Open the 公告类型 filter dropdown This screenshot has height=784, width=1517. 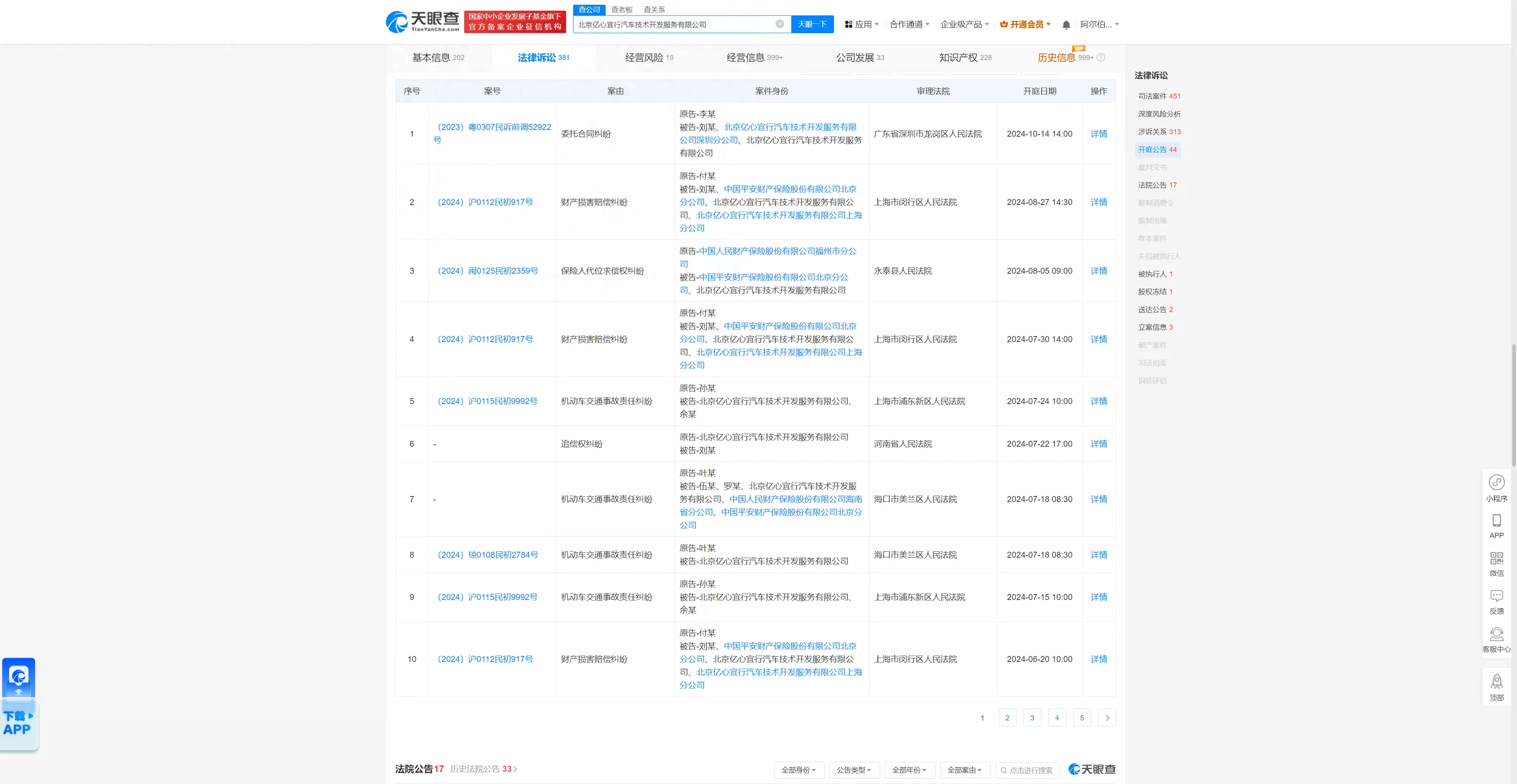click(854, 770)
